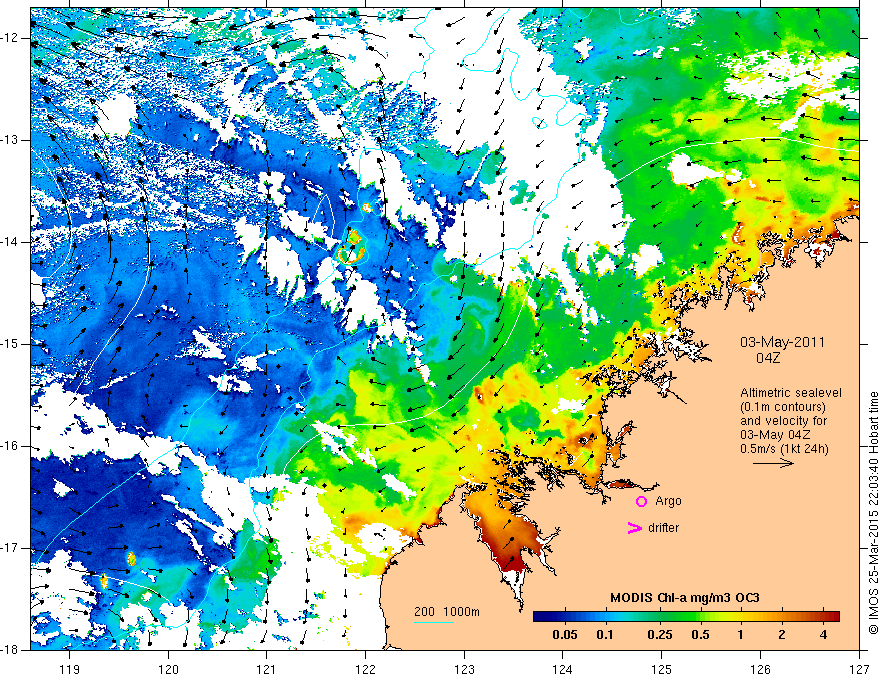The width and height of the screenshot is (880, 680).
Task: Click longitude axis label '121'
Action: 267,669
